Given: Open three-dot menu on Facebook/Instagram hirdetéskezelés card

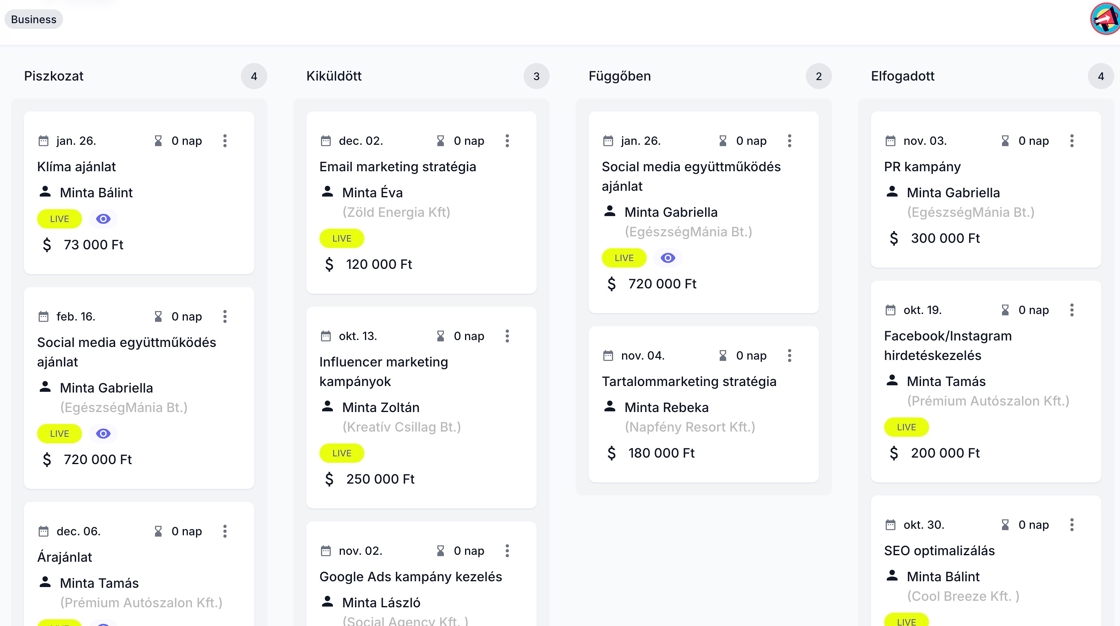Looking at the screenshot, I should click(x=1072, y=310).
